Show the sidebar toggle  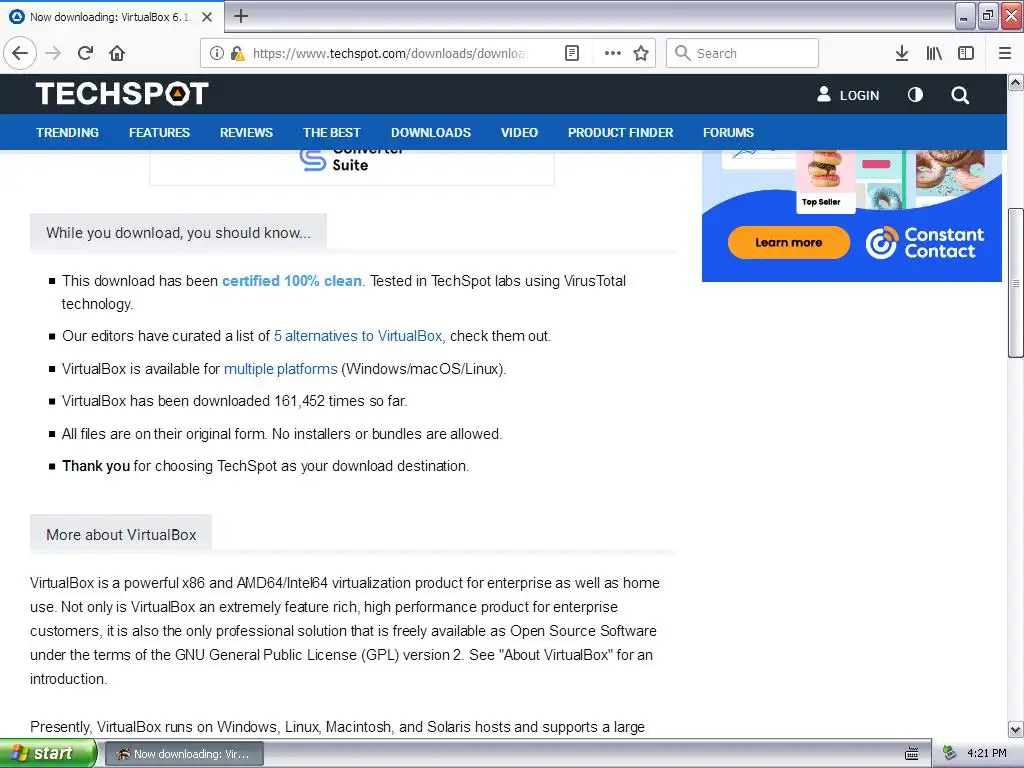click(966, 53)
